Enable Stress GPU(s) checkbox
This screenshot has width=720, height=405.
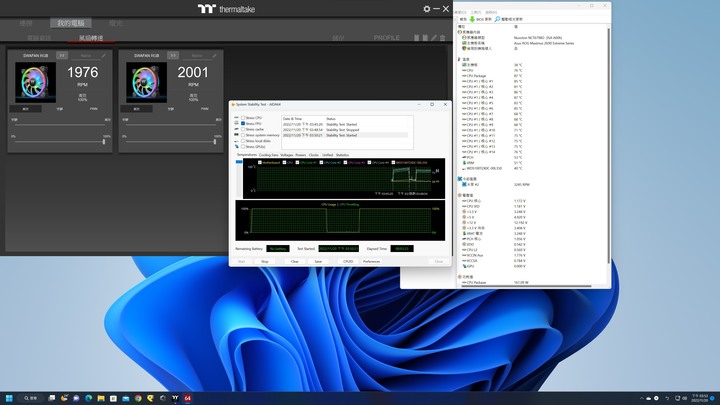tap(243, 146)
